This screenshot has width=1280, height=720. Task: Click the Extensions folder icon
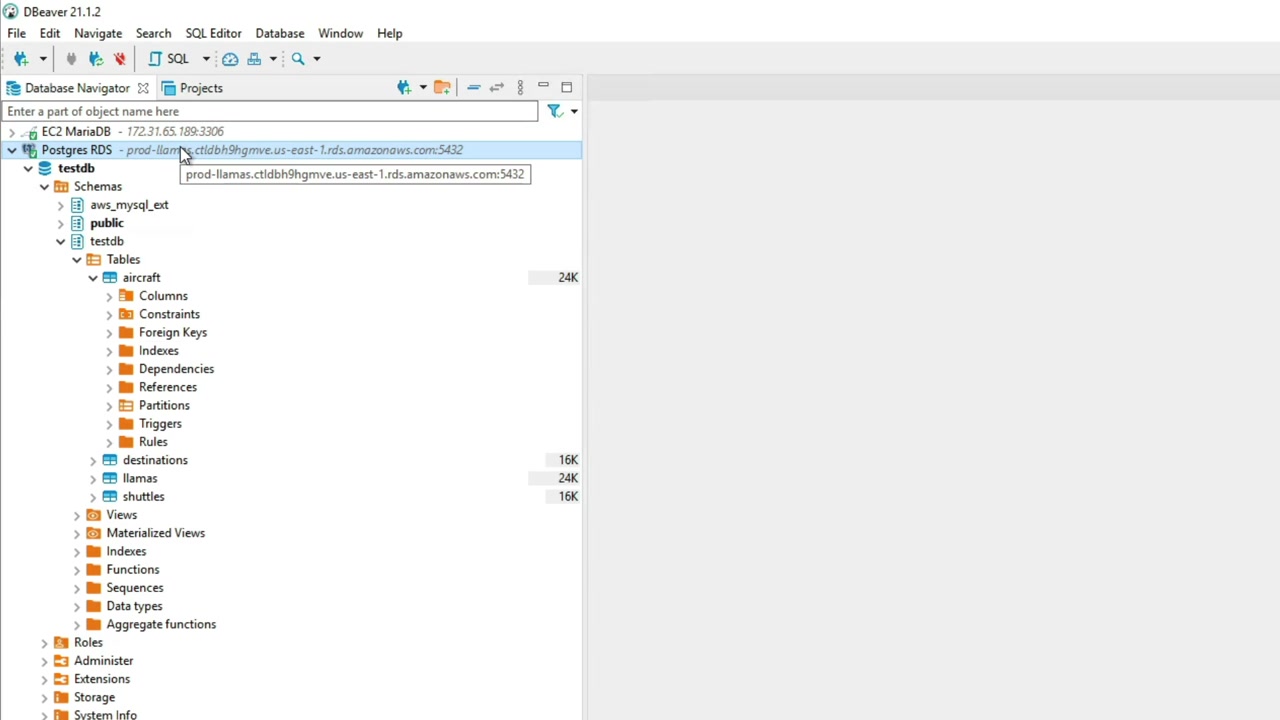coord(61,679)
